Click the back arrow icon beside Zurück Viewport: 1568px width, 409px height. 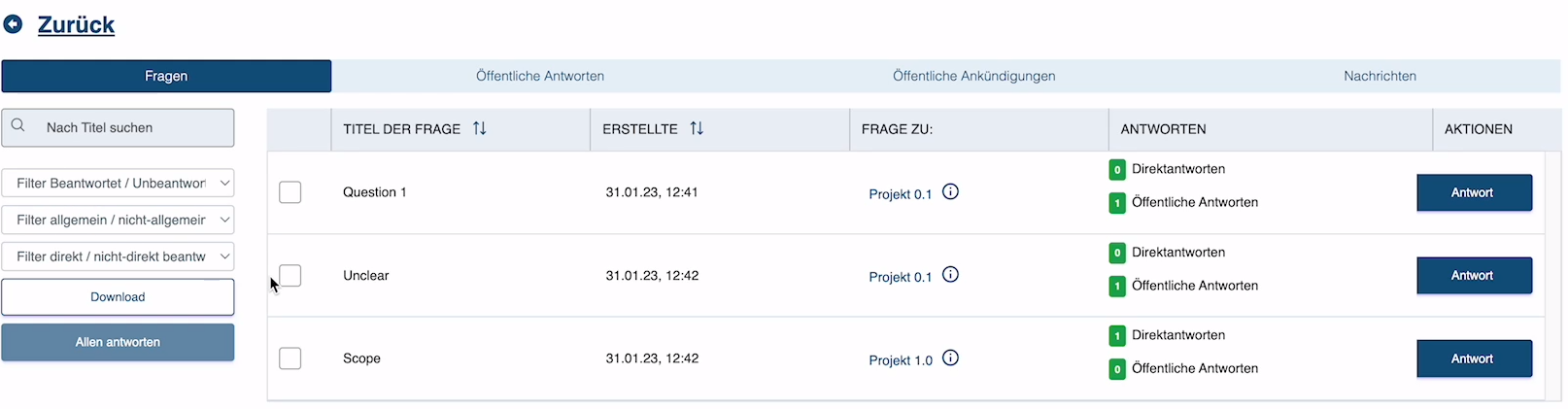click(14, 24)
